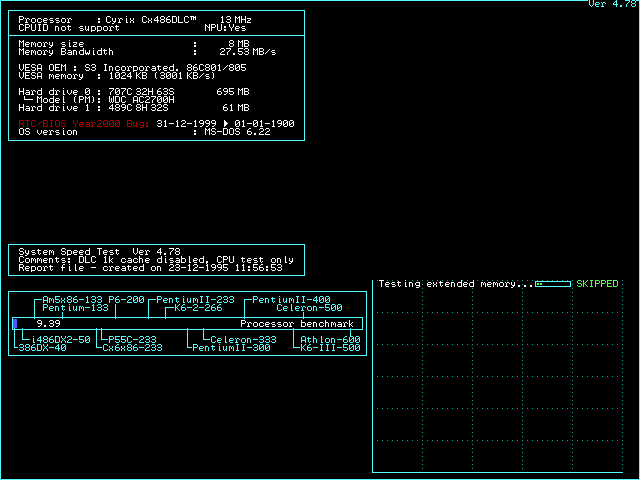Click the Ver 4.78 label in top corner
640x480 pixels.
[612, 5]
